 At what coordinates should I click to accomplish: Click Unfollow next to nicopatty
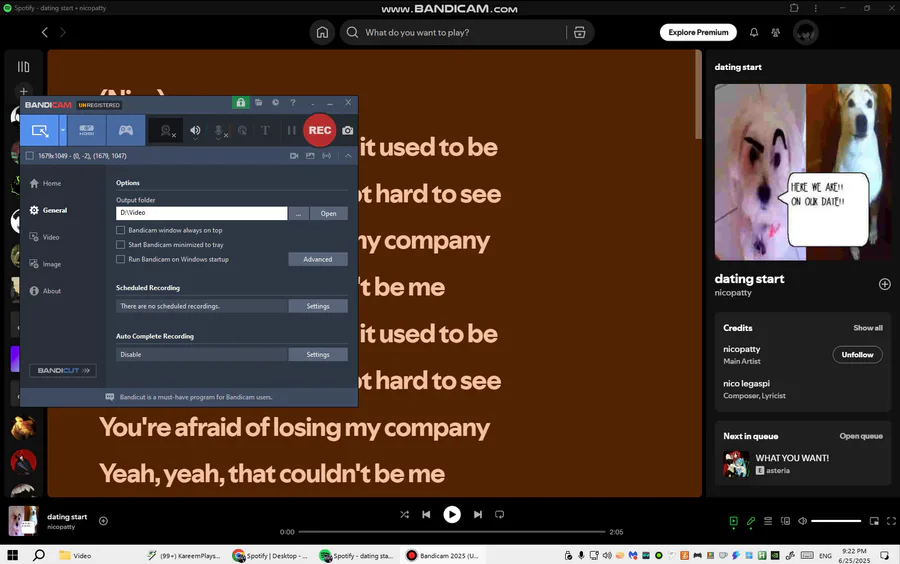tap(858, 355)
